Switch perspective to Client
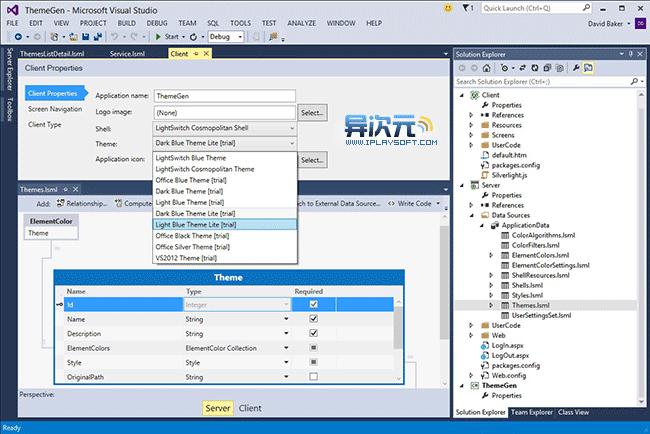This screenshot has height=434, width=650. [x=250, y=408]
